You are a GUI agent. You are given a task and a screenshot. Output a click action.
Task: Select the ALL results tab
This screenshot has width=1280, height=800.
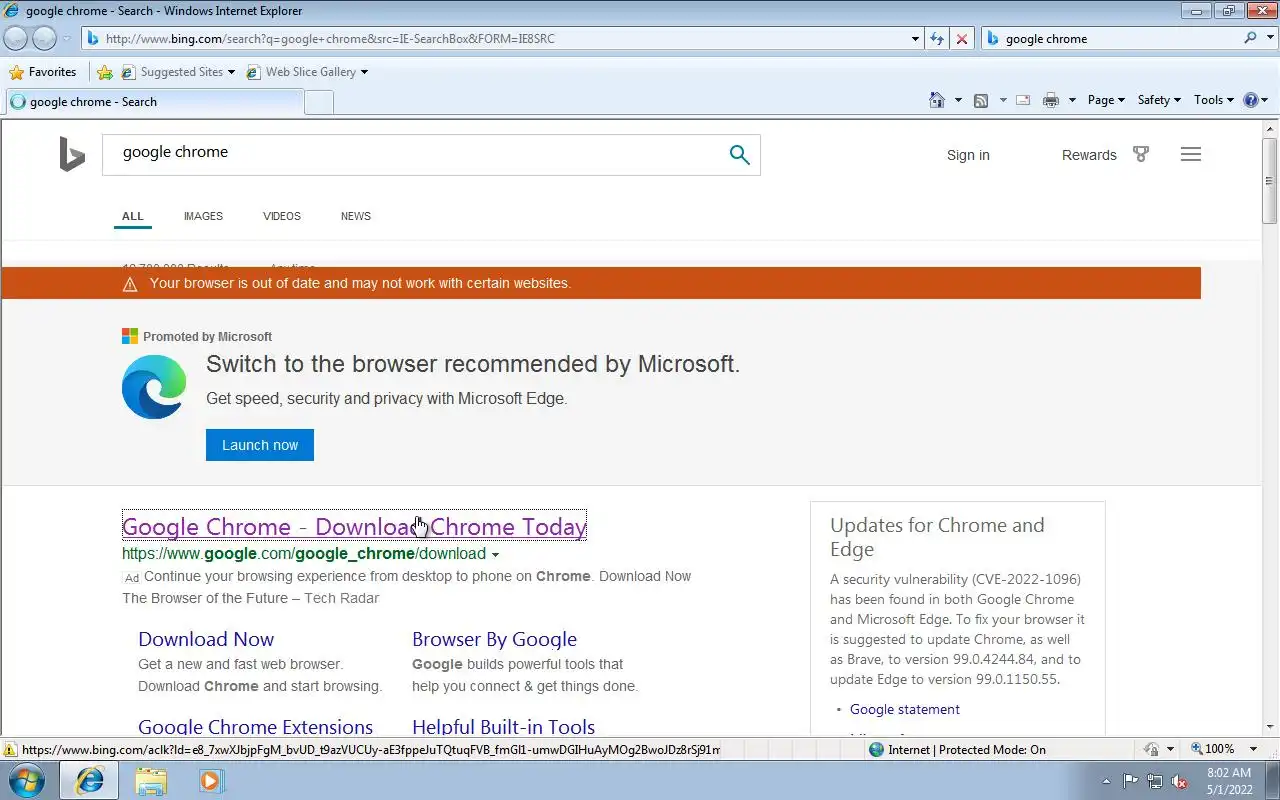(133, 216)
